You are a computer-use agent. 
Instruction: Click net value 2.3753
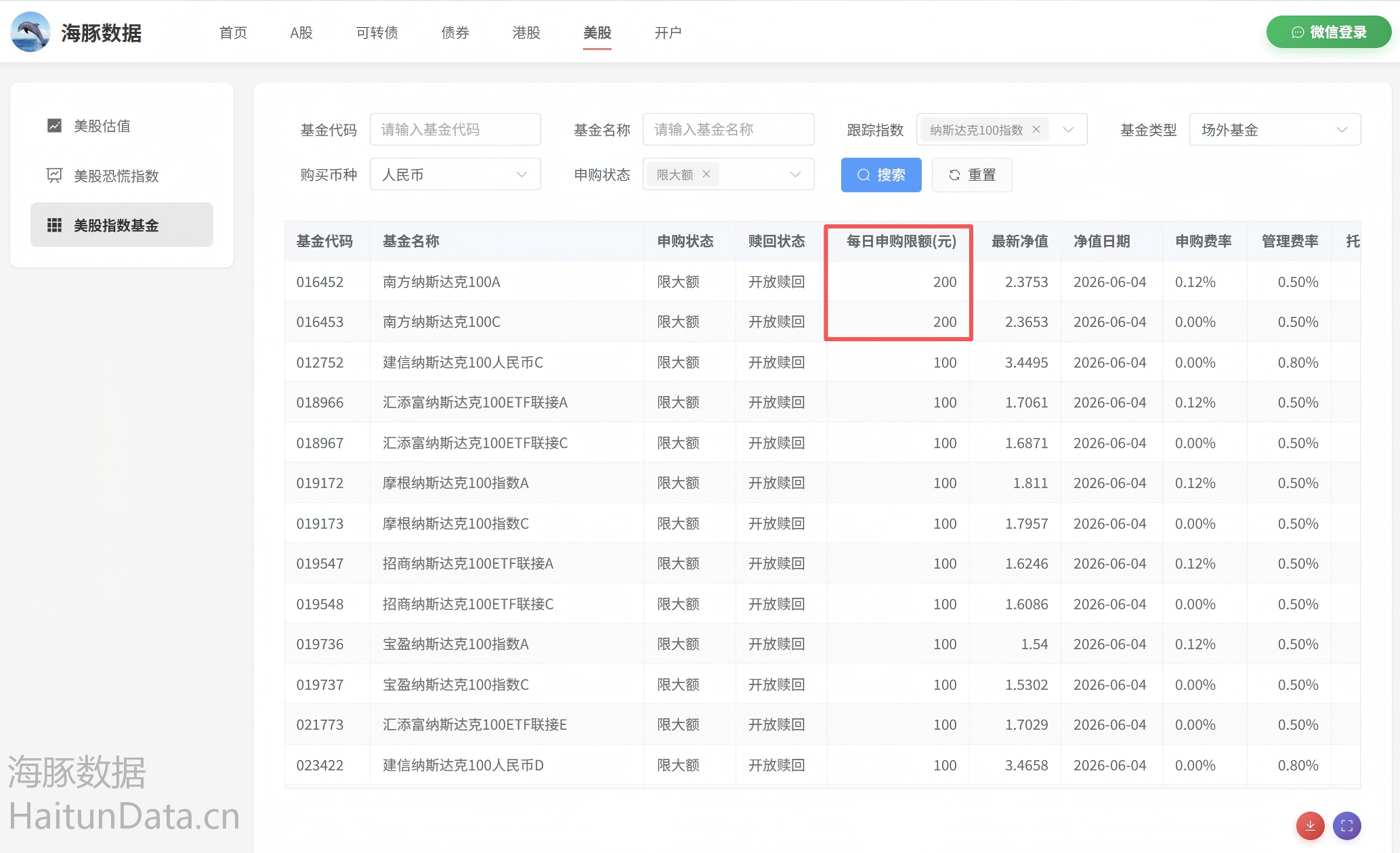[1026, 282]
